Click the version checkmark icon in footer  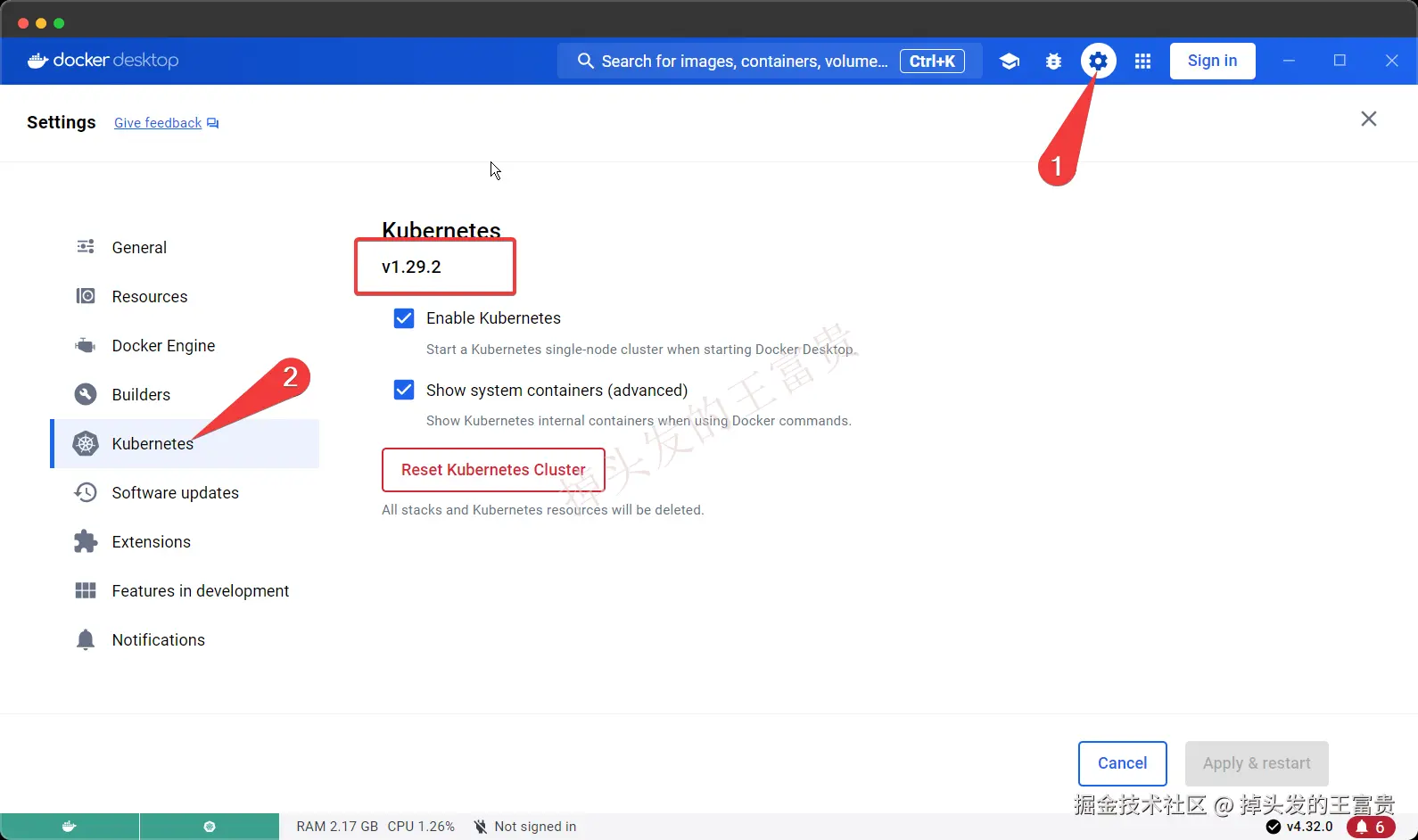coord(1274,827)
